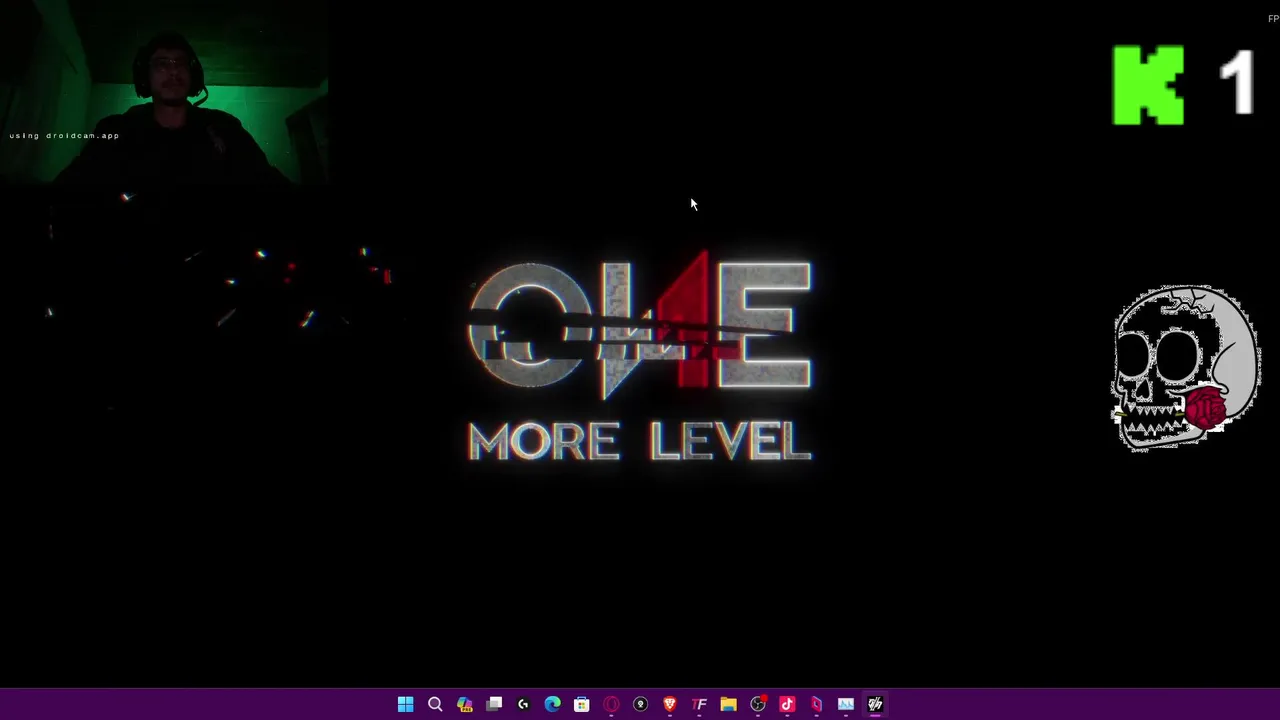Open Task View in the taskbar
Viewport: 1280px width, 720px height.
click(x=494, y=704)
